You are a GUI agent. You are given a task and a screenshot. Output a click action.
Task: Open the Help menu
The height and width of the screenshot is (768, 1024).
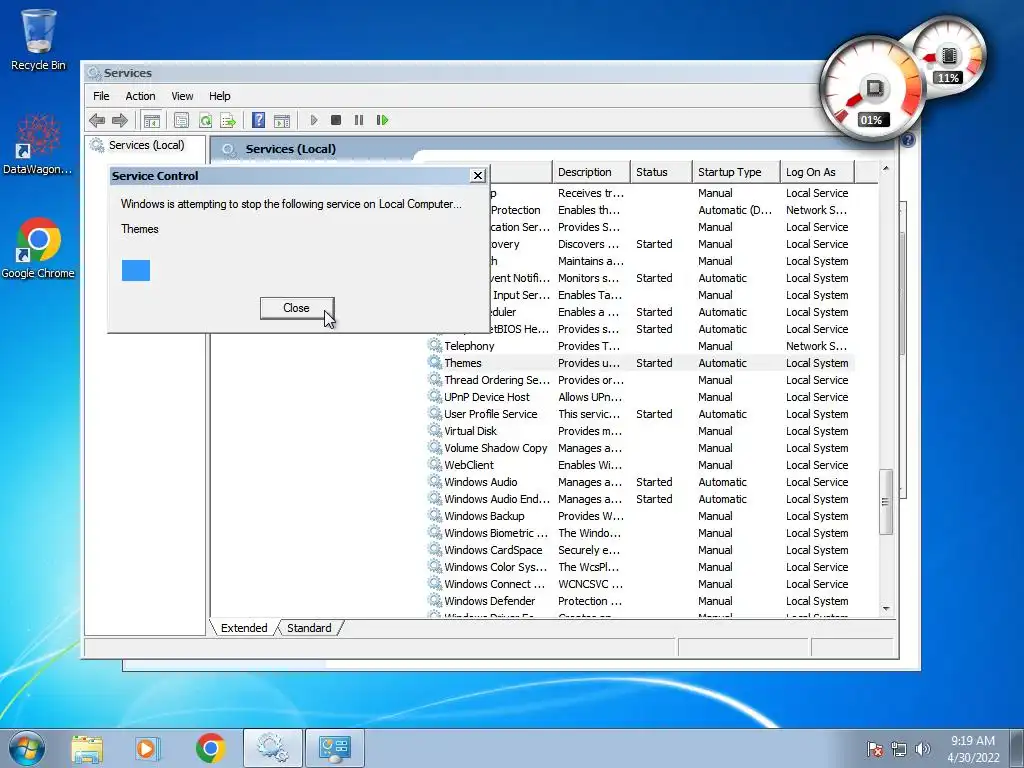(x=219, y=96)
